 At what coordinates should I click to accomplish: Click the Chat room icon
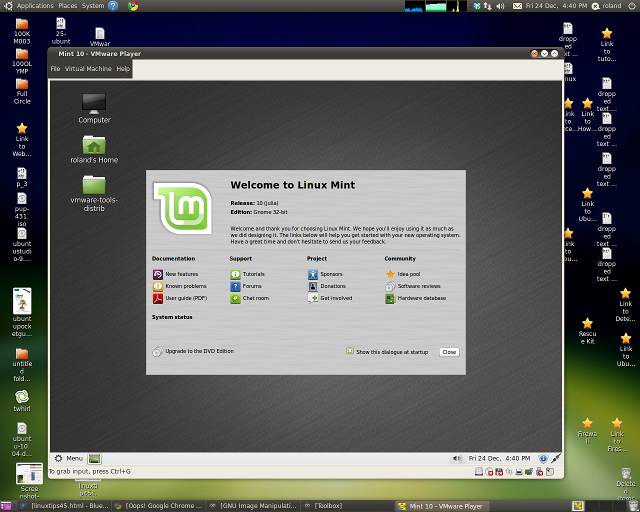[236, 298]
